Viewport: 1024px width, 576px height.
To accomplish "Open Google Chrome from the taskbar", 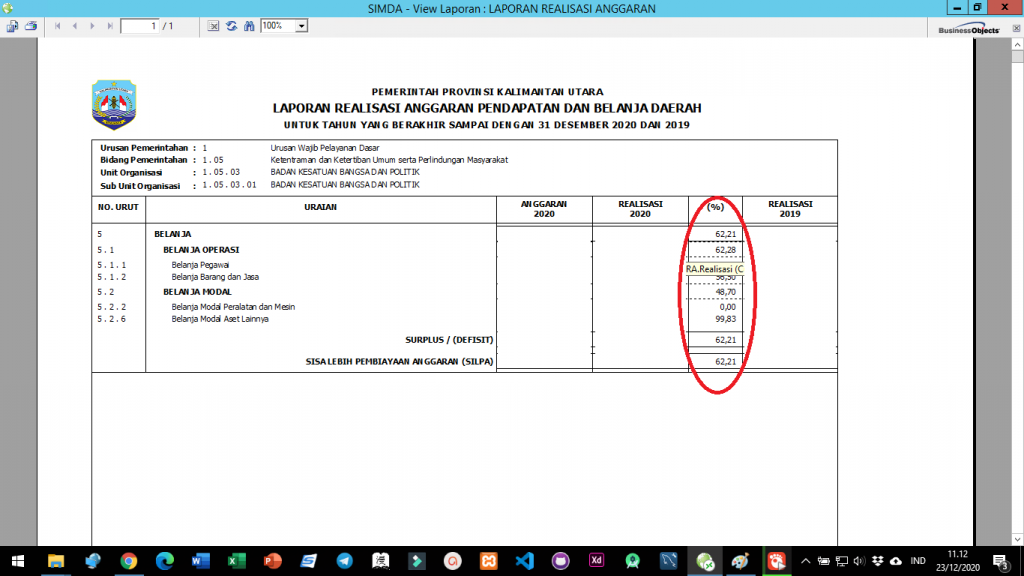I will coord(129,561).
